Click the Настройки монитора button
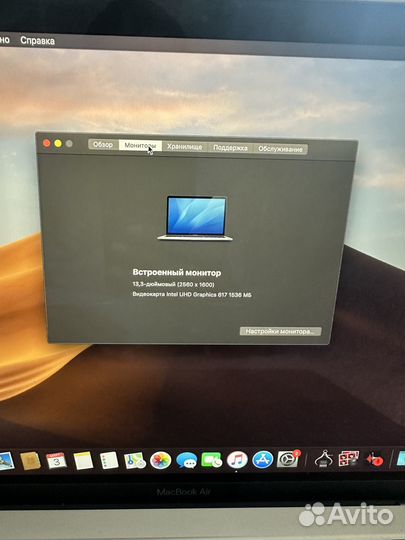 point(280,331)
